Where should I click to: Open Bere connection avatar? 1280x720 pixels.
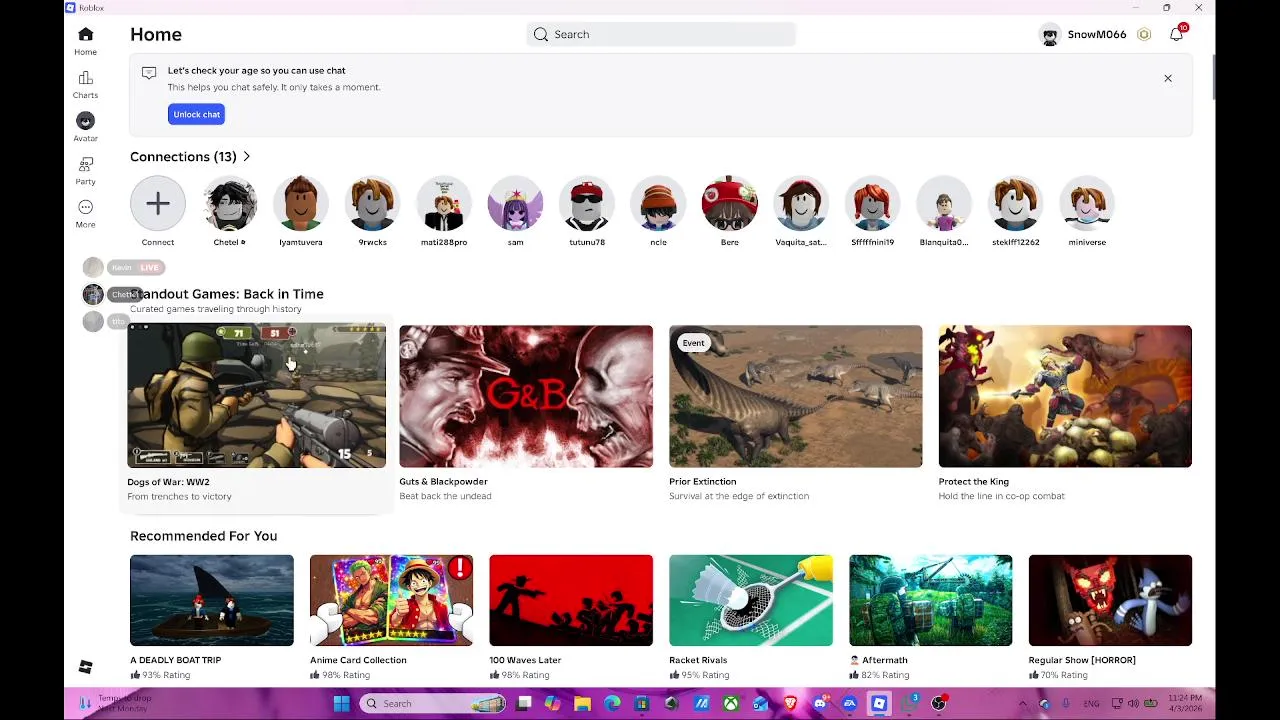[x=730, y=204]
